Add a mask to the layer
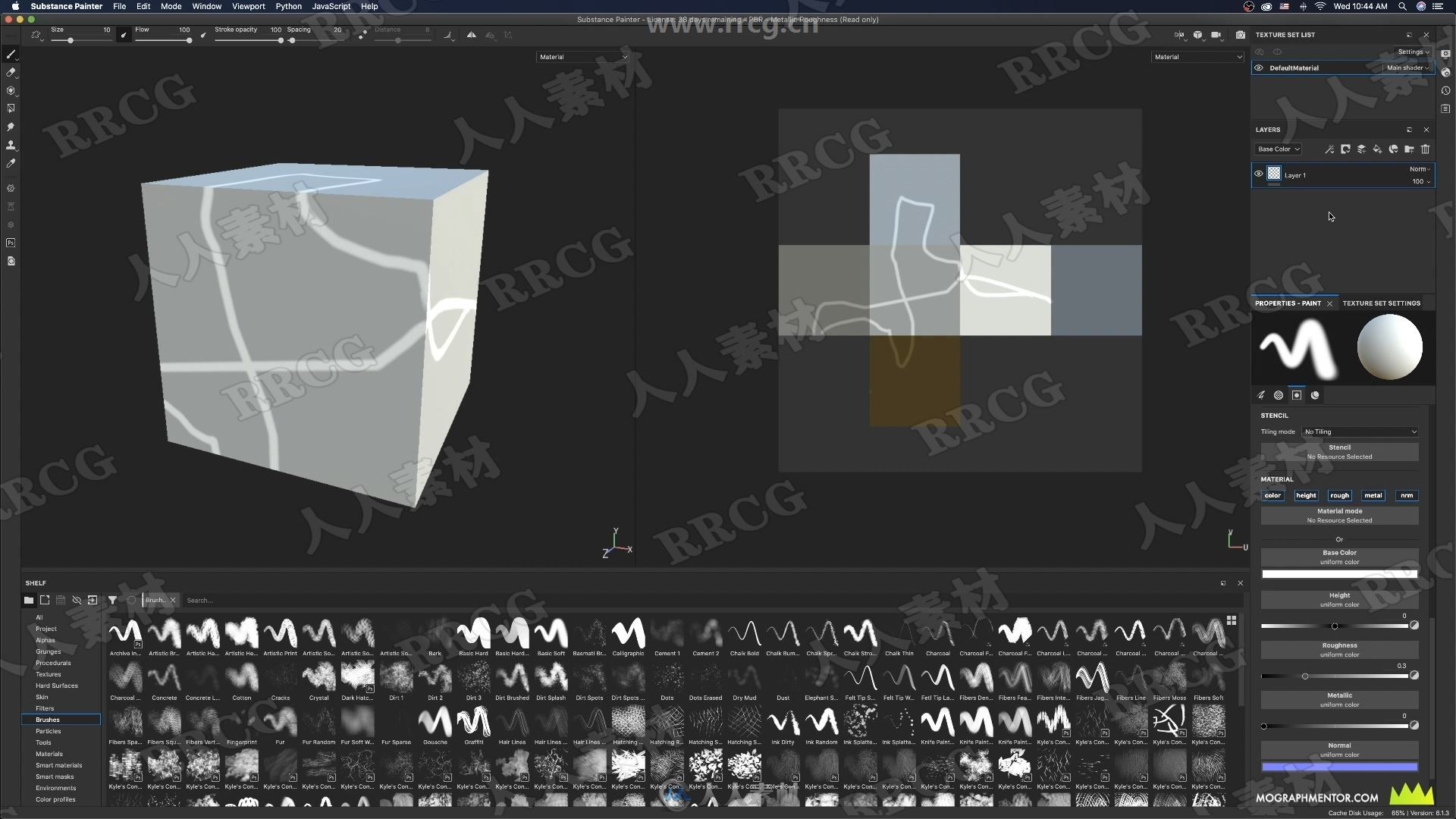The height and width of the screenshot is (819, 1456). (x=1345, y=149)
